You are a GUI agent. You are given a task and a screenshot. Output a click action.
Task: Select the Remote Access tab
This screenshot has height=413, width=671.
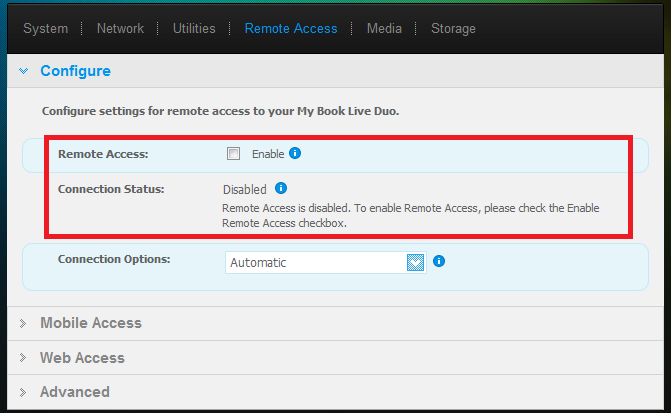point(291,28)
